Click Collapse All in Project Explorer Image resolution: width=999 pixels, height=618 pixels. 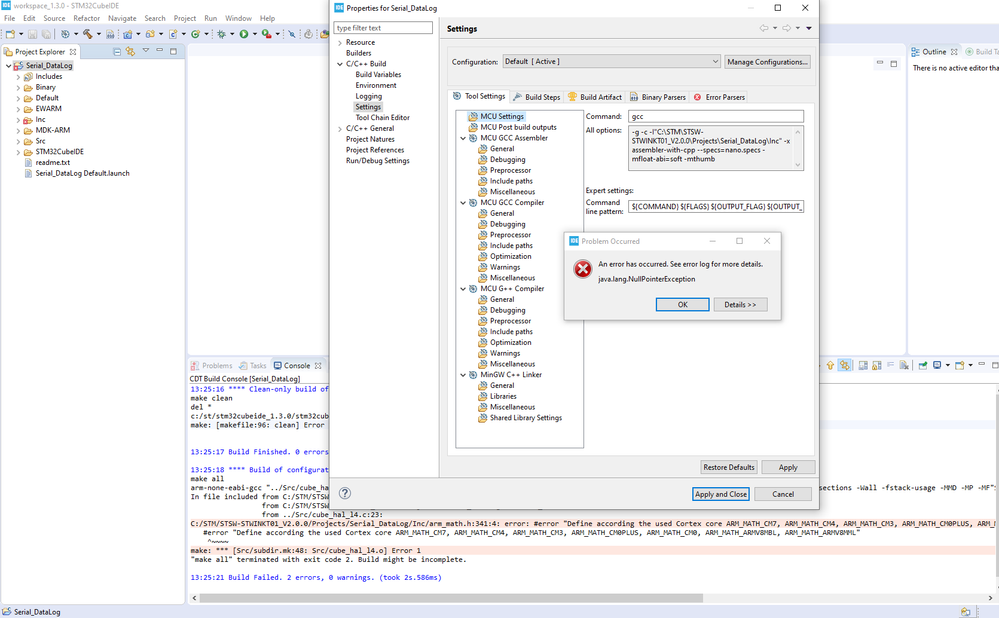click(x=117, y=52)
